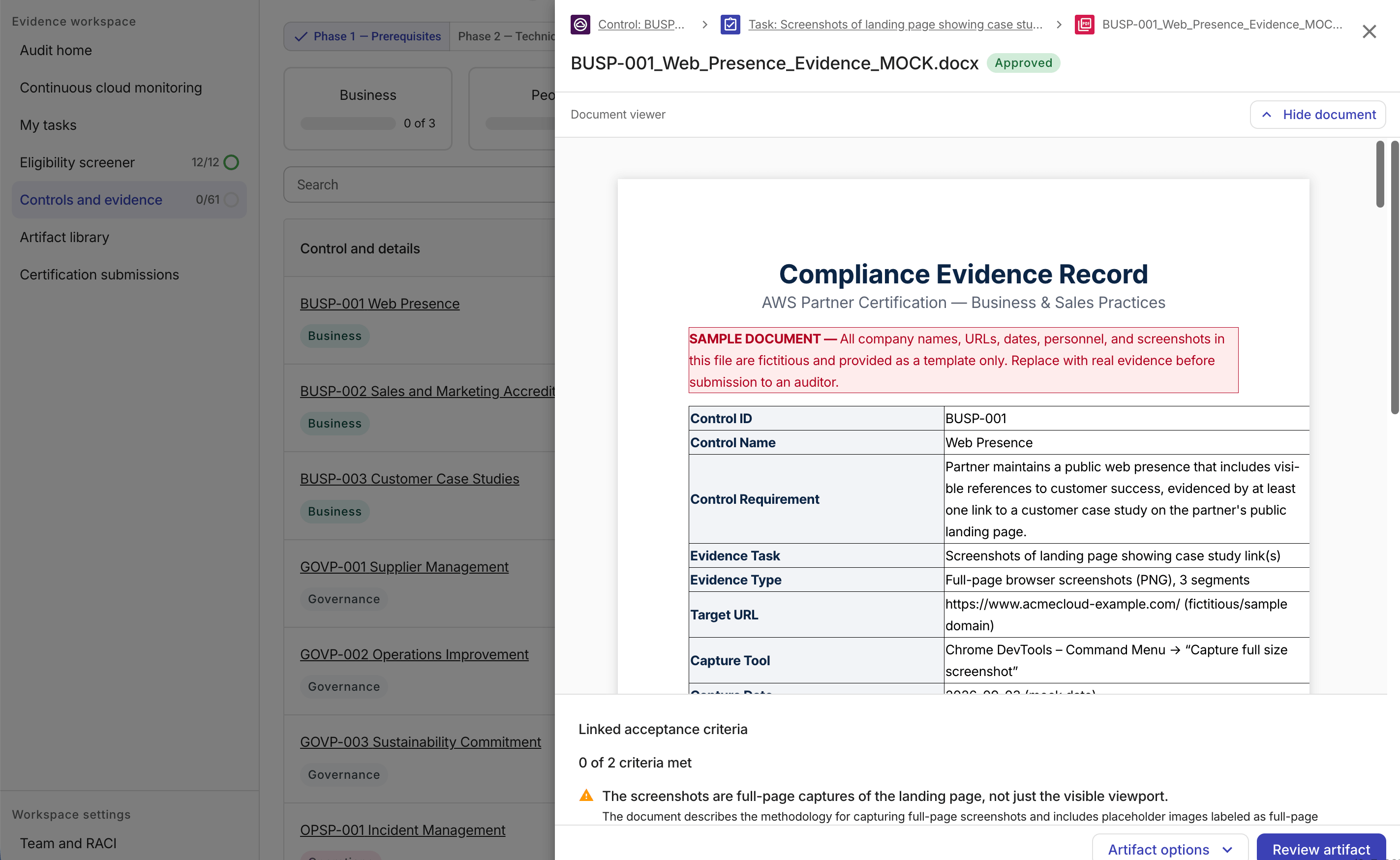1400x860 pixels.
Task: Click the Approved status badge
Action: click(x=1024, y=62)
